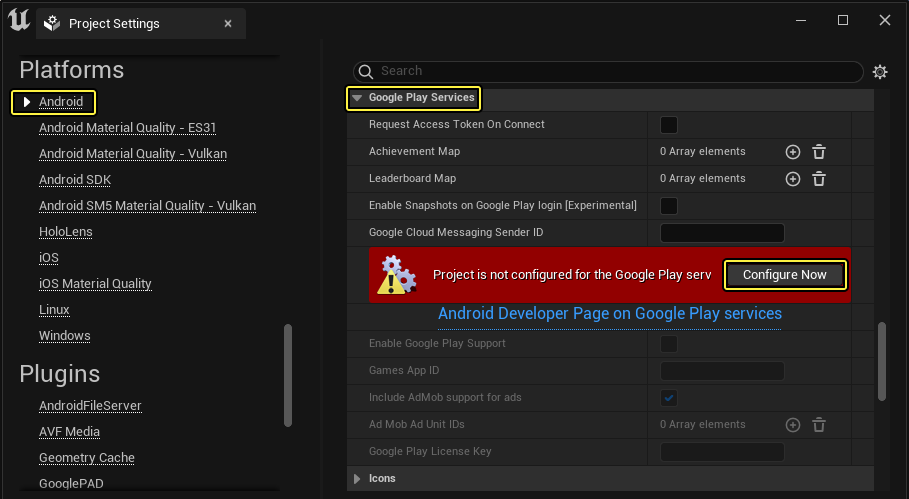
Task: Focus the settings Search field
Action: (x=608, y=71)
